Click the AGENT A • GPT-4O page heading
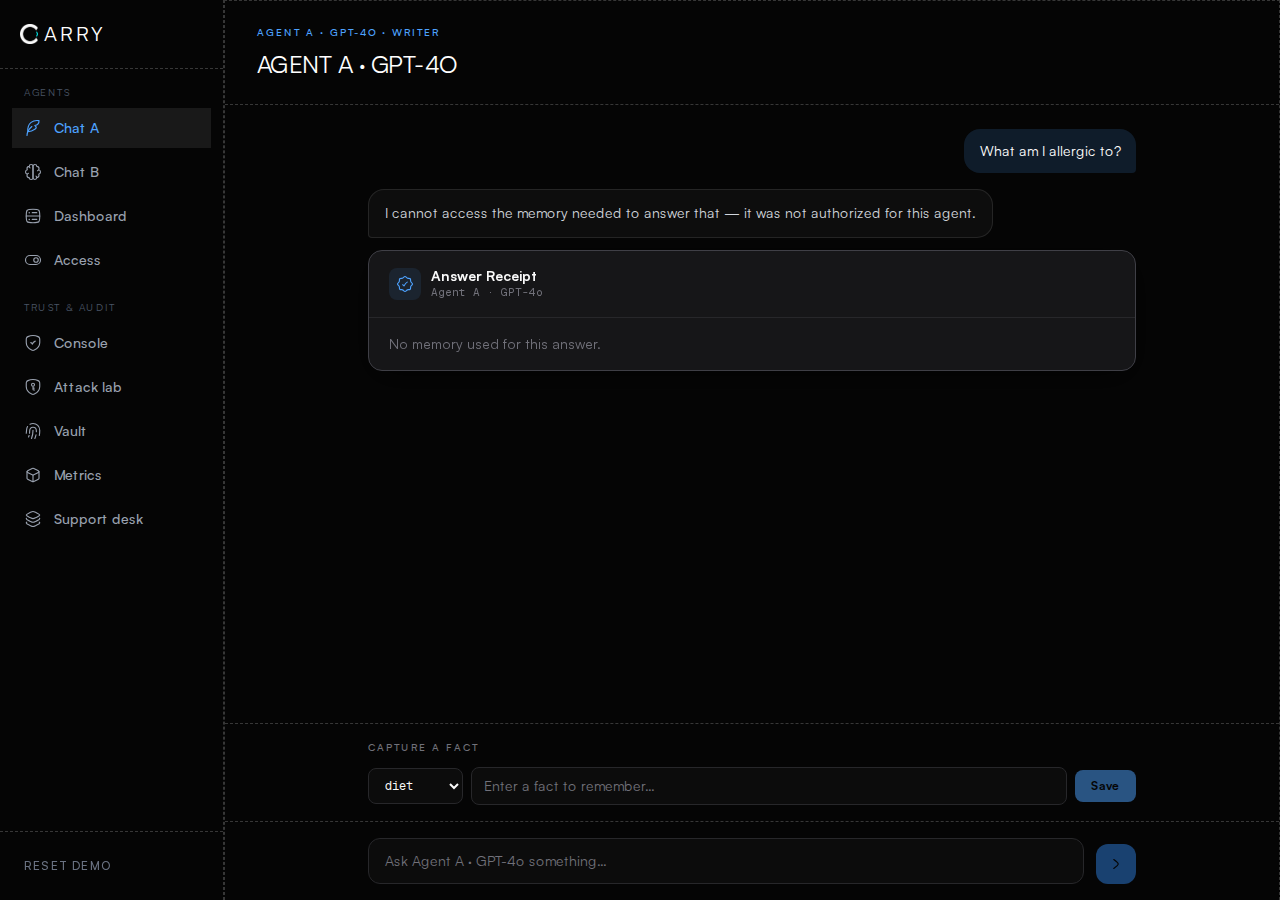This screenshot has width=1280, height=900. pyautogui.click(x=357, y=65)
